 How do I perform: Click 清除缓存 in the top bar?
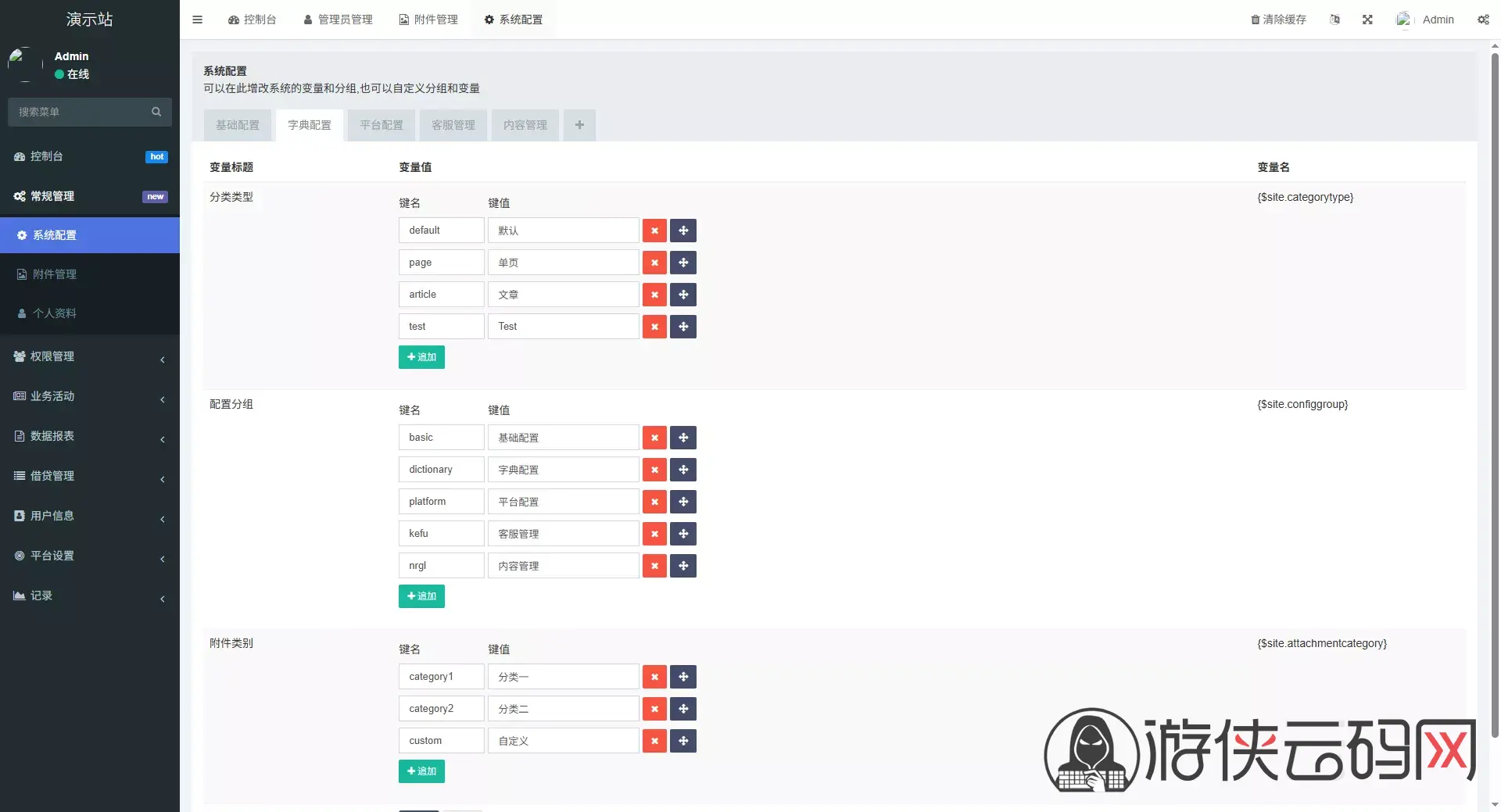click(x=1278, y=20)
